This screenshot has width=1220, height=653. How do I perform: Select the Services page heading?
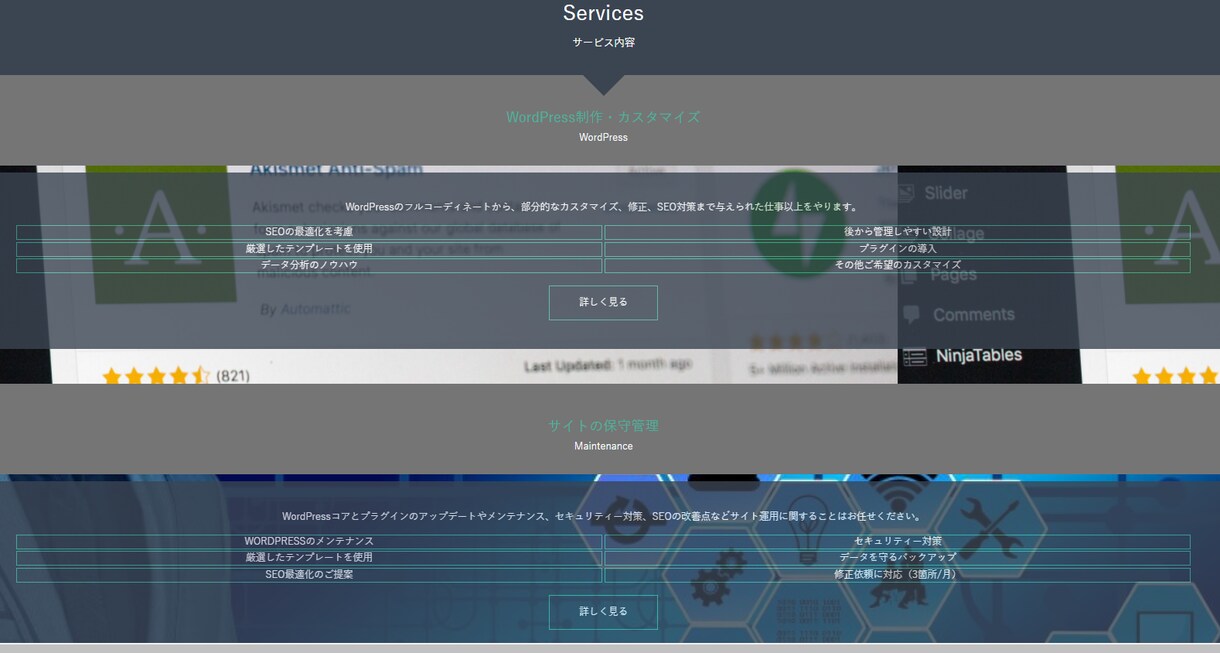click(603, 14)
